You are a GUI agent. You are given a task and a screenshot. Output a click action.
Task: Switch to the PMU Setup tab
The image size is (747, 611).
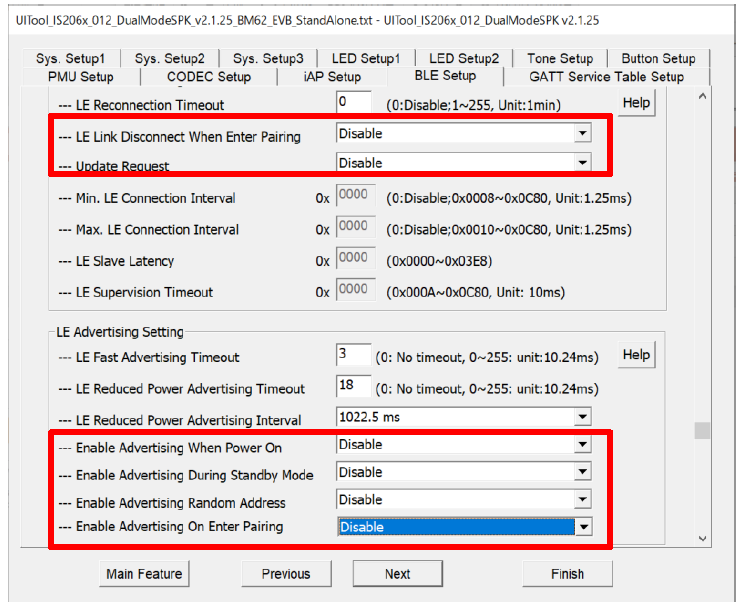[x=81, y=76]
